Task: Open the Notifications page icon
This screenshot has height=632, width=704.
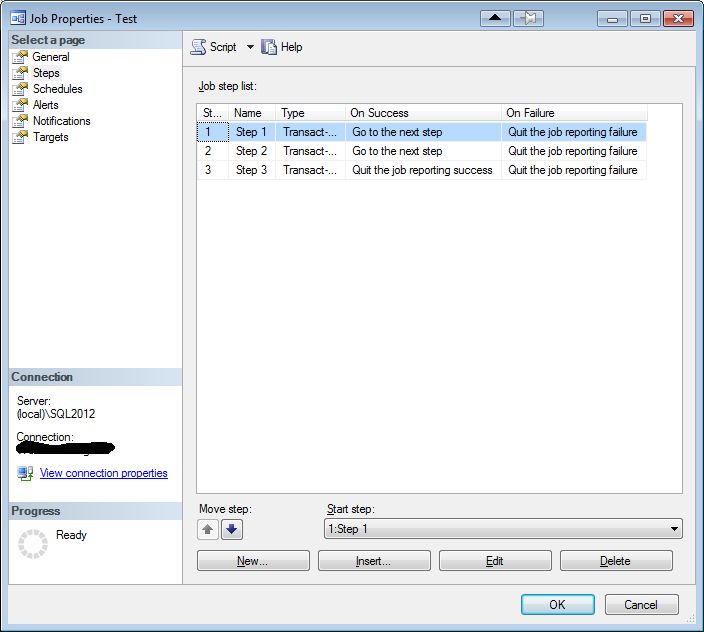Action: pyautogui.click(x=20, y=121)
